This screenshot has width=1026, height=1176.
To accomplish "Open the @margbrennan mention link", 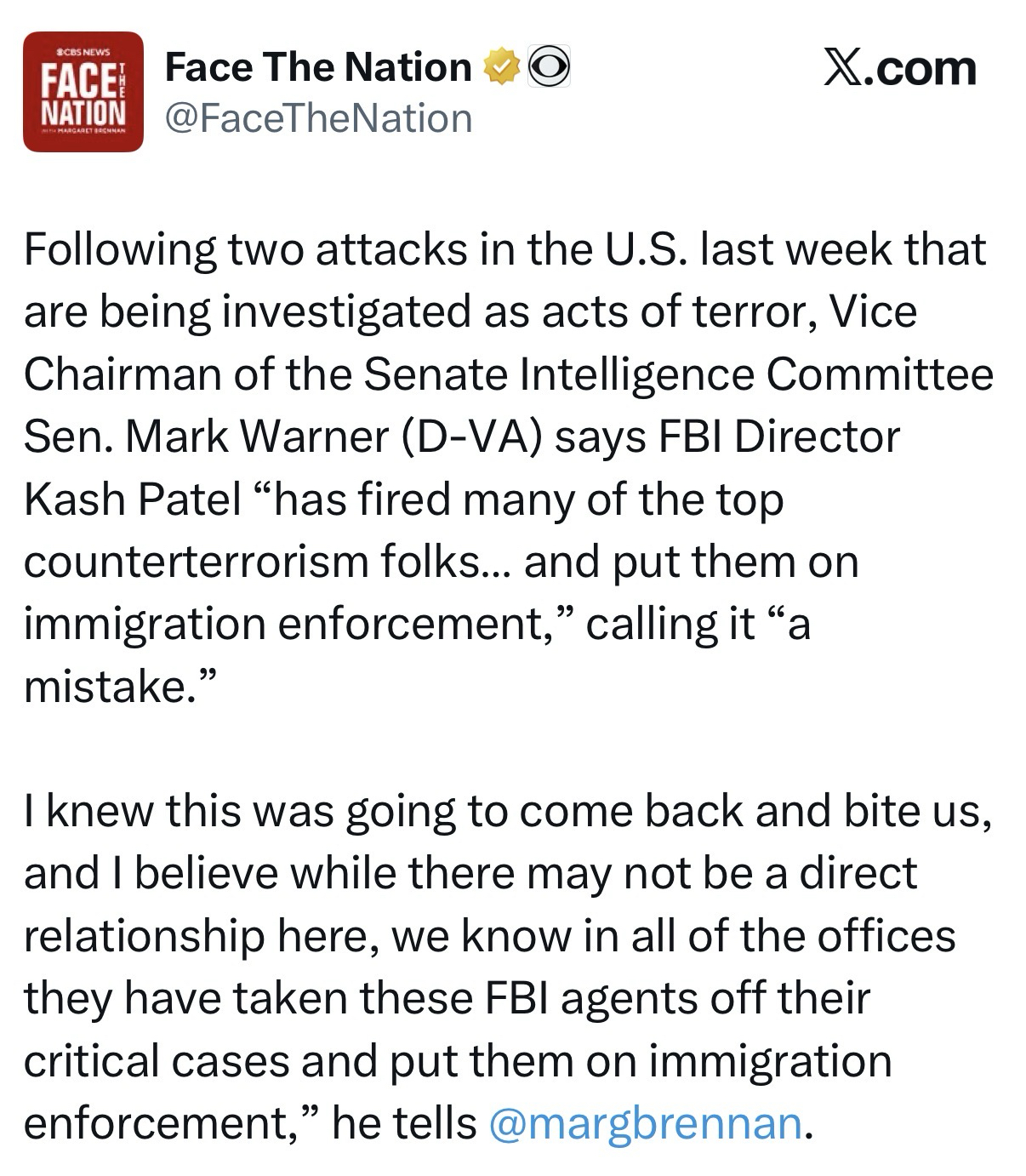I will click(x=645, y=1122).
